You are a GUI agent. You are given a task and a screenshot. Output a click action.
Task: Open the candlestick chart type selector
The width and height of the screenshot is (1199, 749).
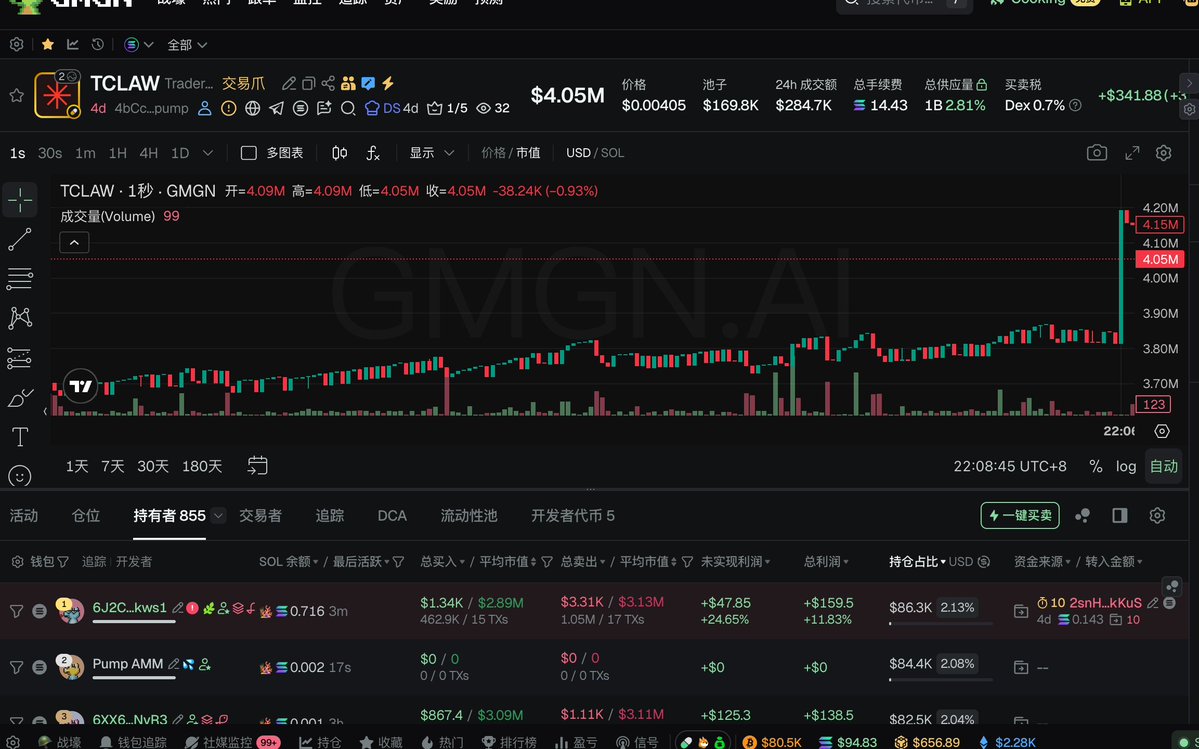click(x=340, y=153)
